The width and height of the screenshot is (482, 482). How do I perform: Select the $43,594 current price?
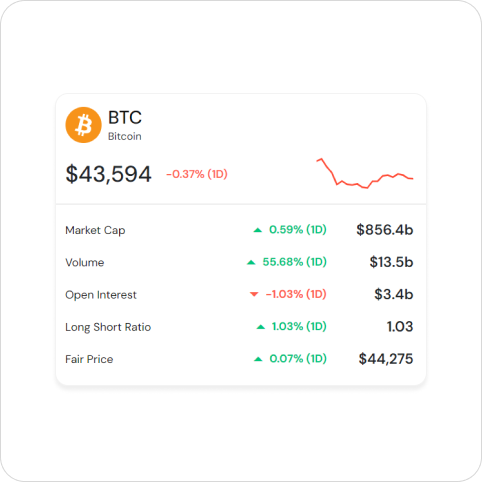(109, 174)
